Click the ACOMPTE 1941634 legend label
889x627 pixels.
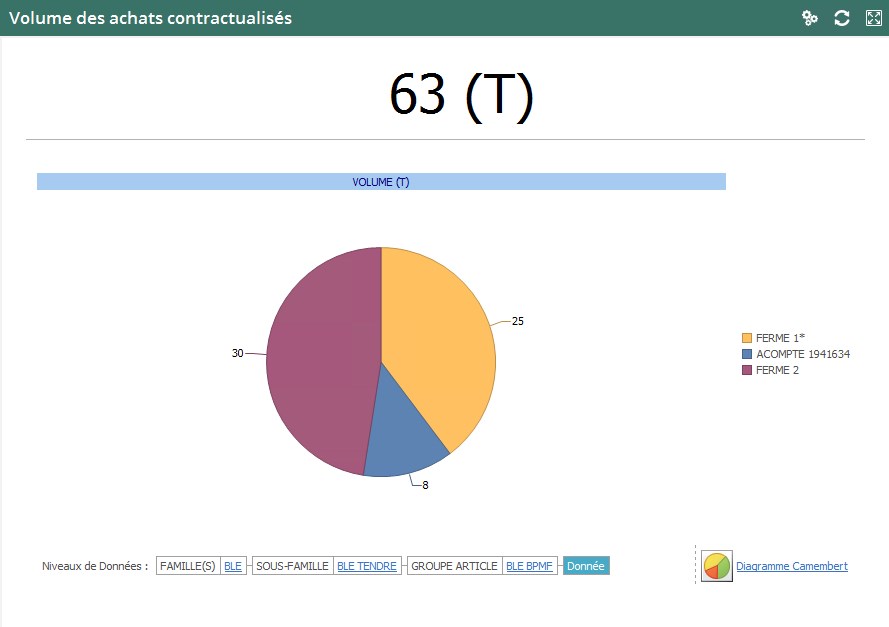coord(802,354)
